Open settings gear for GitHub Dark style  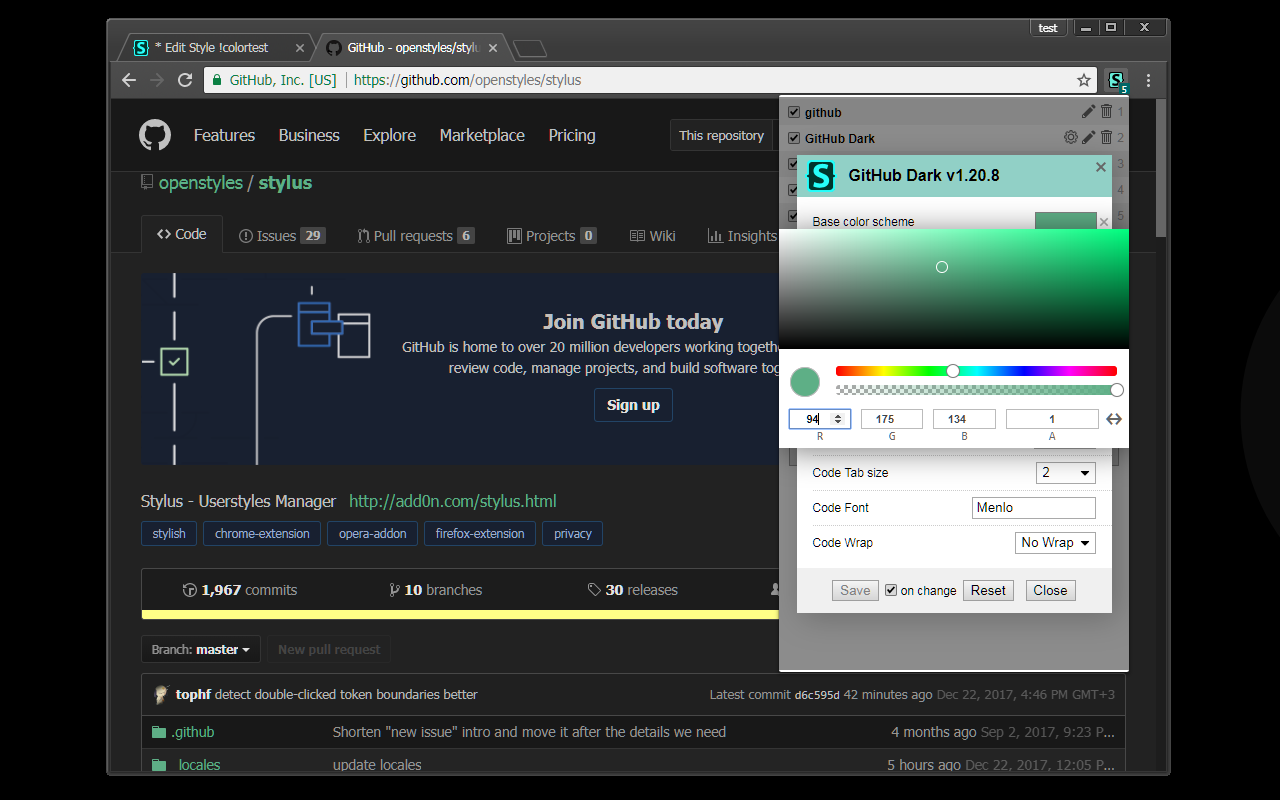(1070, 138)
